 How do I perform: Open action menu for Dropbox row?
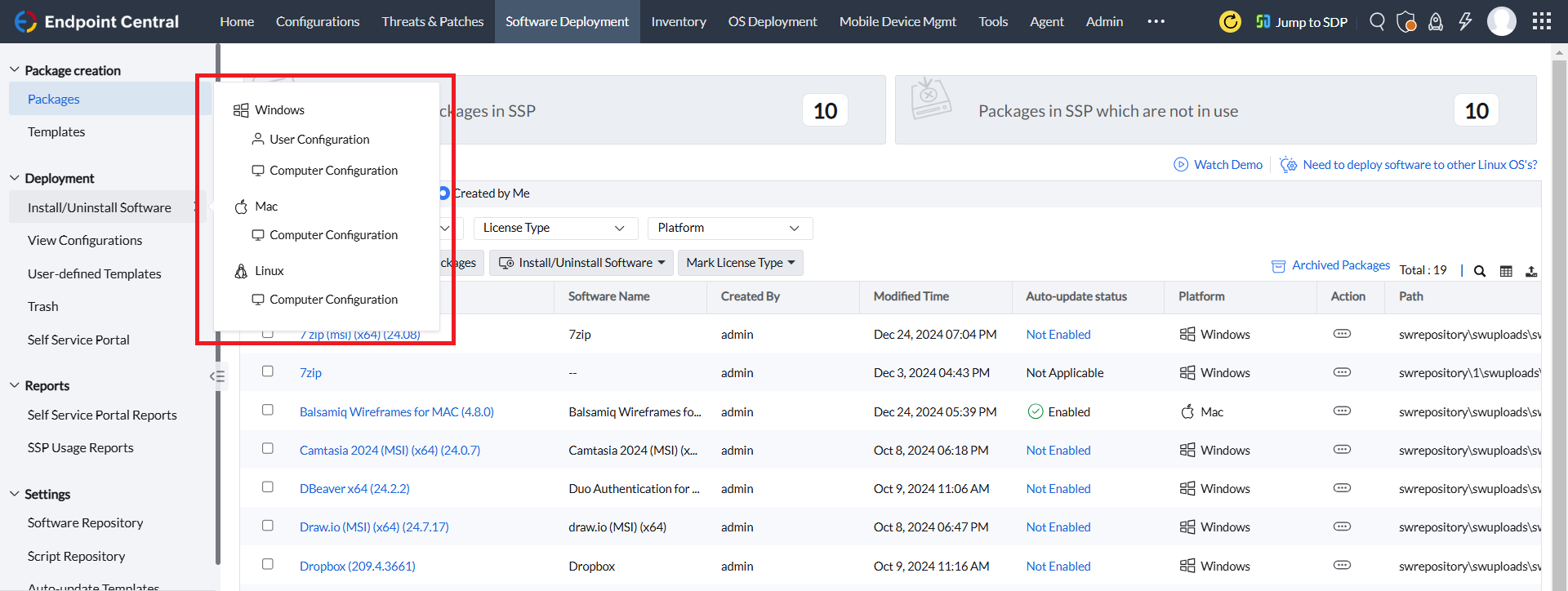[x=1342, y=566]
